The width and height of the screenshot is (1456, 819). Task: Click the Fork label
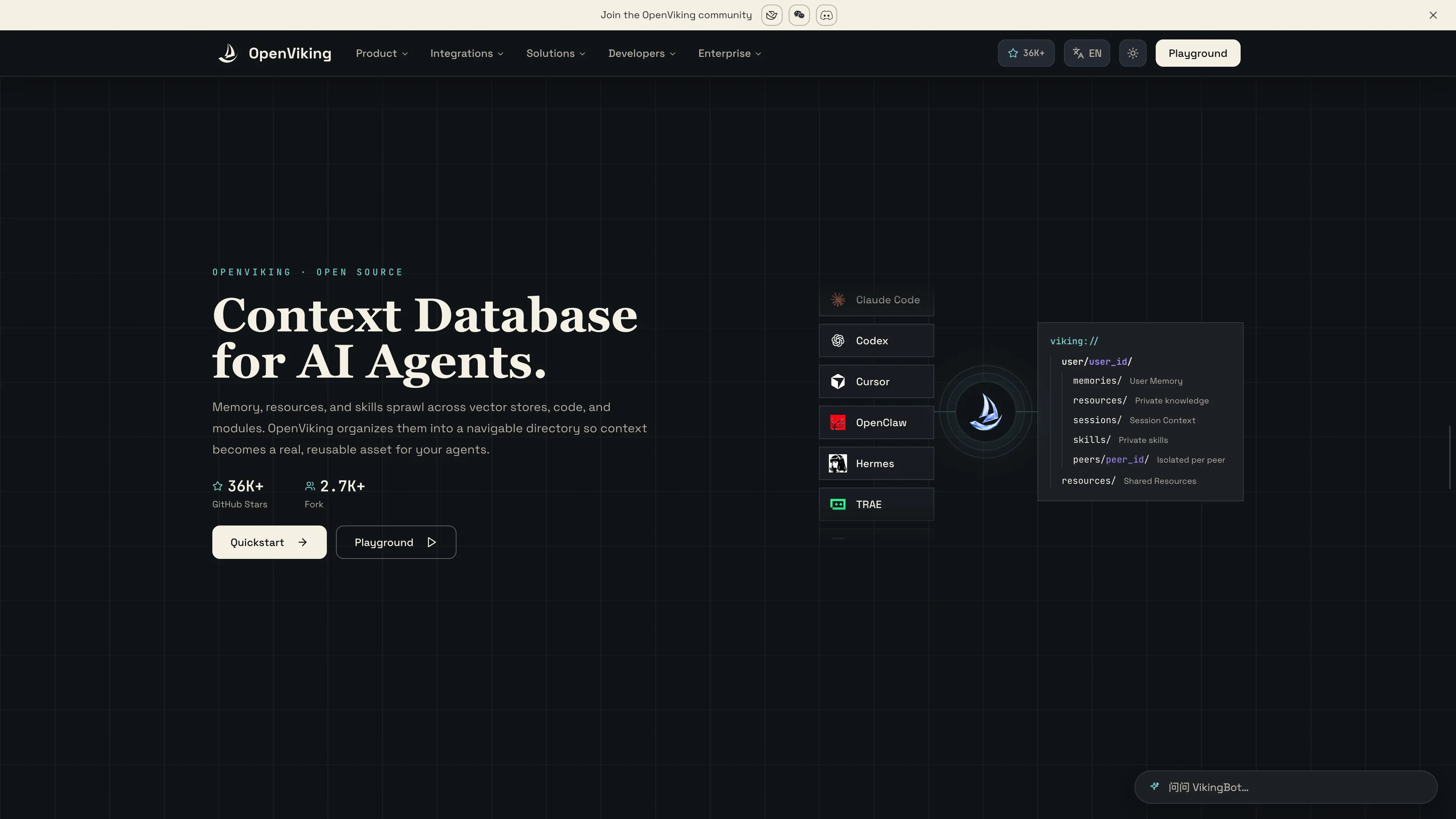coord(314,504)
